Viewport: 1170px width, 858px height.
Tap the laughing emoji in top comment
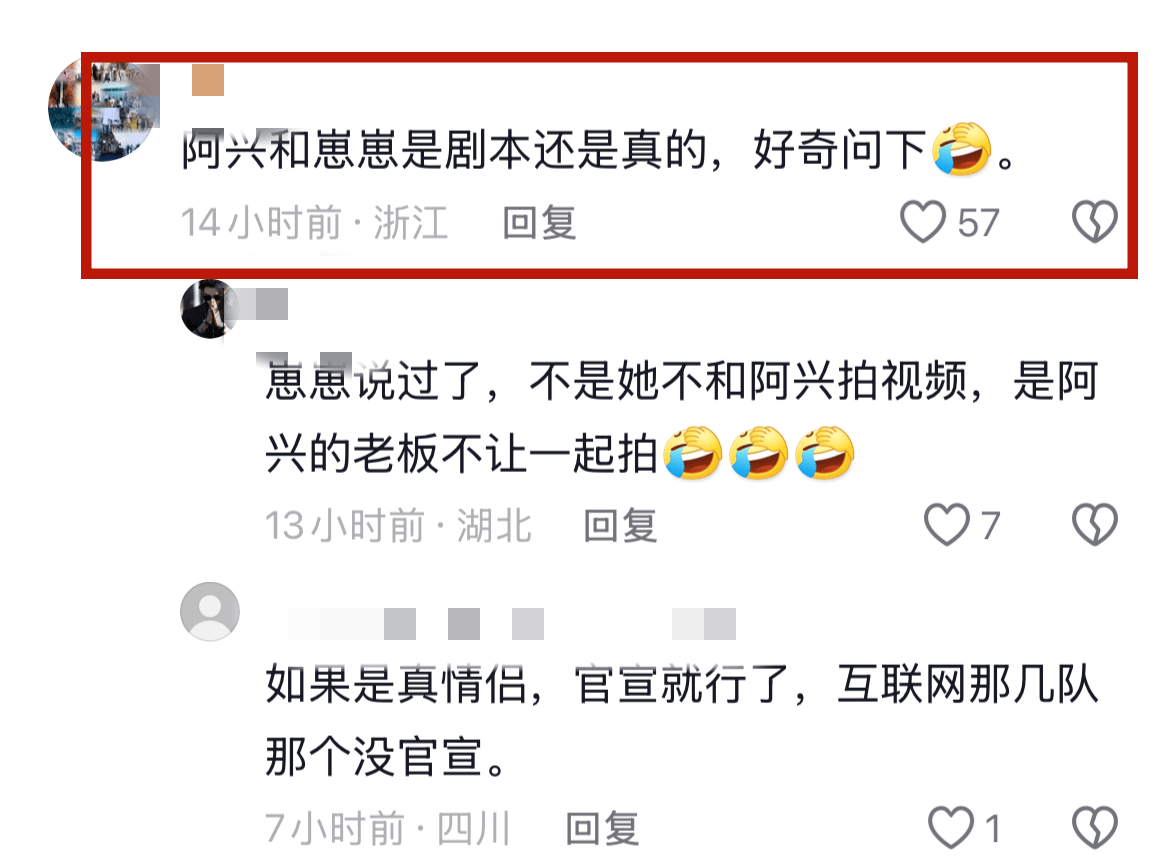click(962, 149)
